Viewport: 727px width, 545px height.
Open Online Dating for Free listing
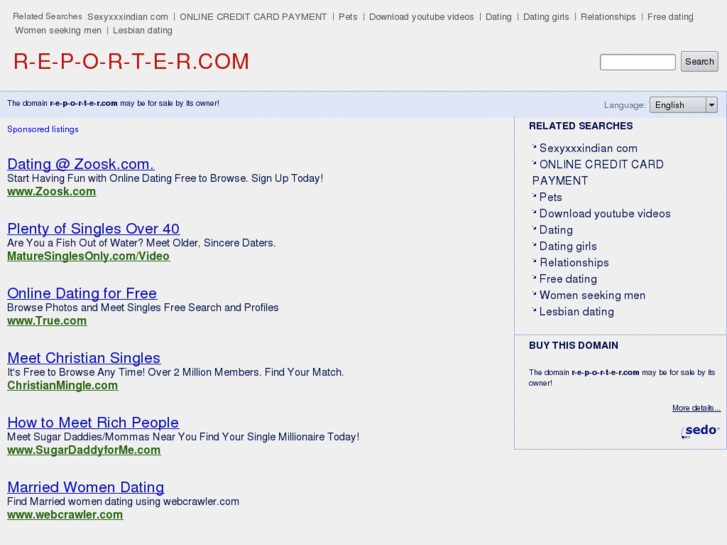(82, 293)
